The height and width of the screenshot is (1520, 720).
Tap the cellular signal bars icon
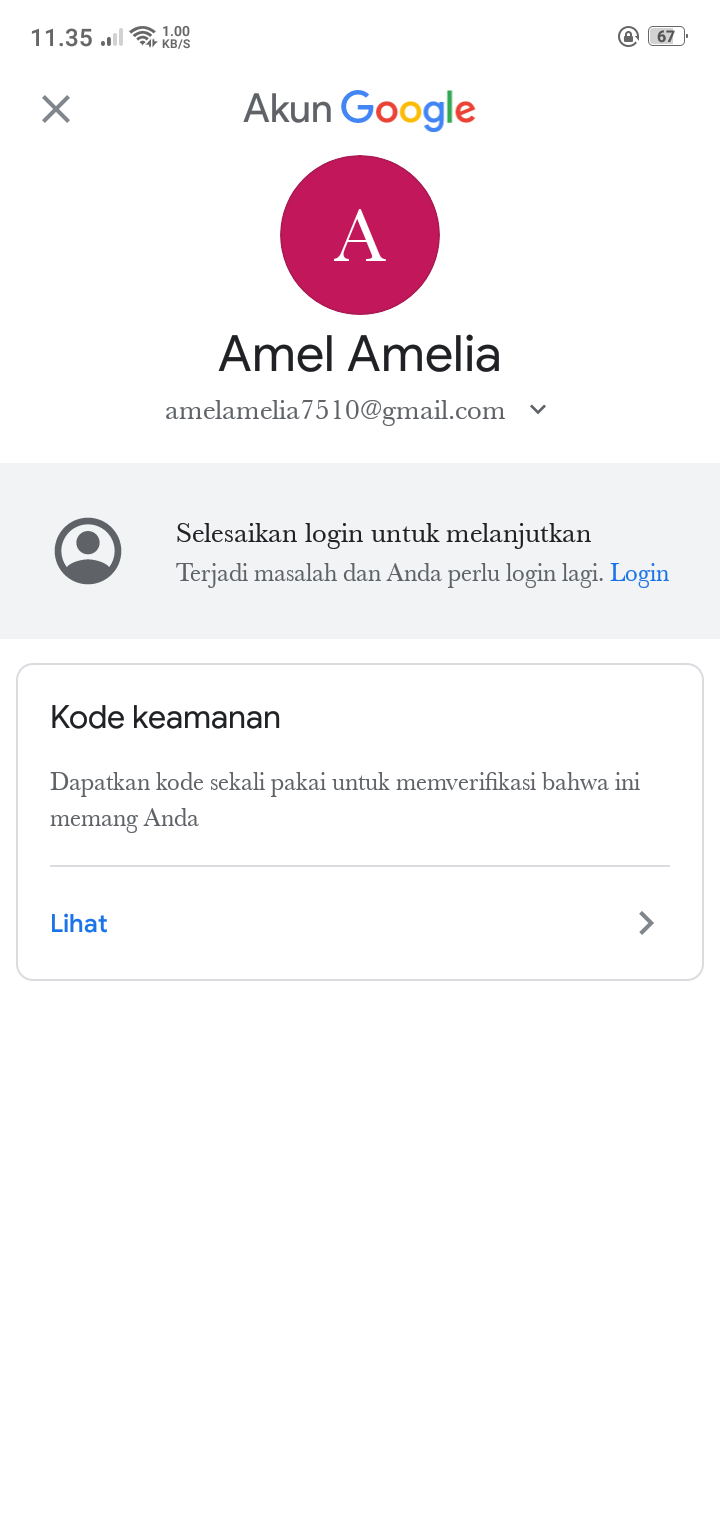[112, 38]
